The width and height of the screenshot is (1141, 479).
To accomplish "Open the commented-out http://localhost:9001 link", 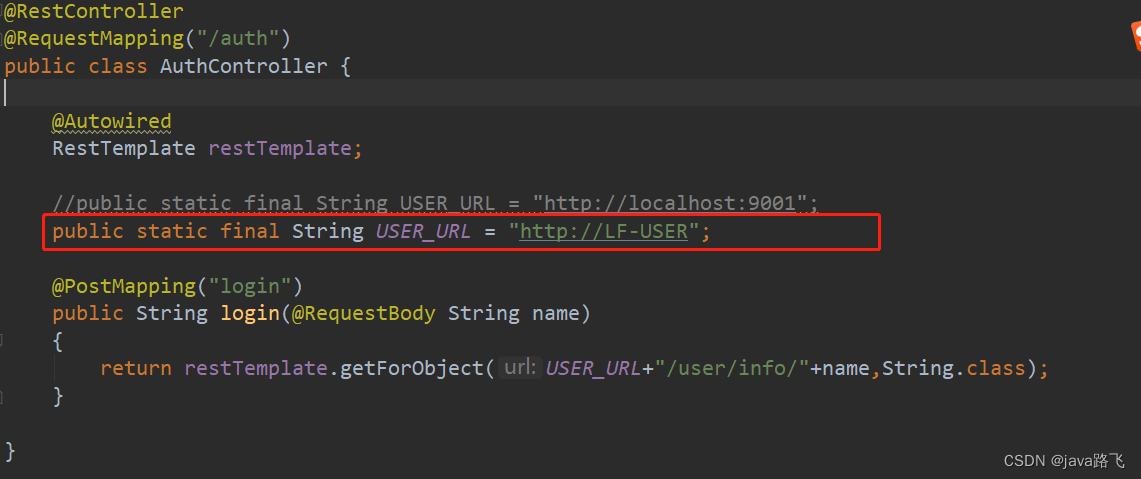I will coord(669,203).
